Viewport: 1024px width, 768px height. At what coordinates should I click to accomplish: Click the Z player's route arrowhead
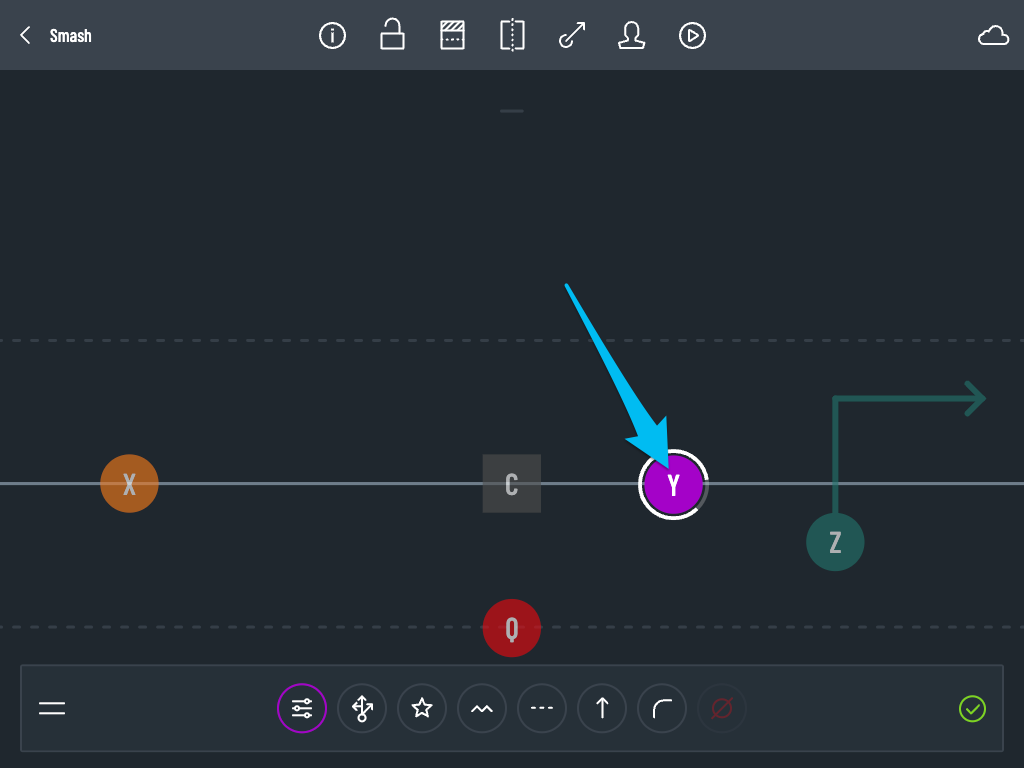tap(975, 398)
